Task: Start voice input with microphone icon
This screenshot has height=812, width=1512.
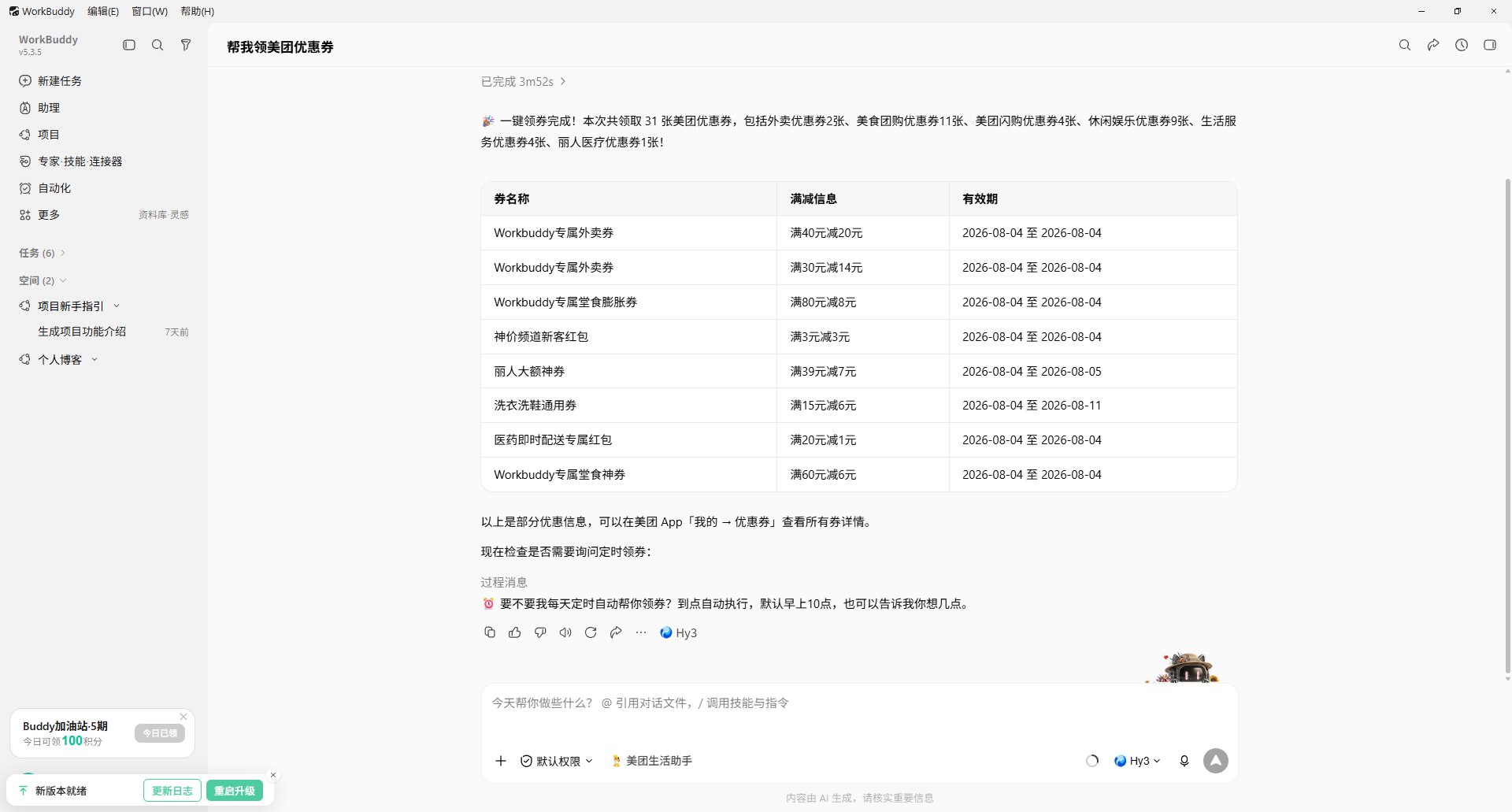Action: (x=1184, y=761)
